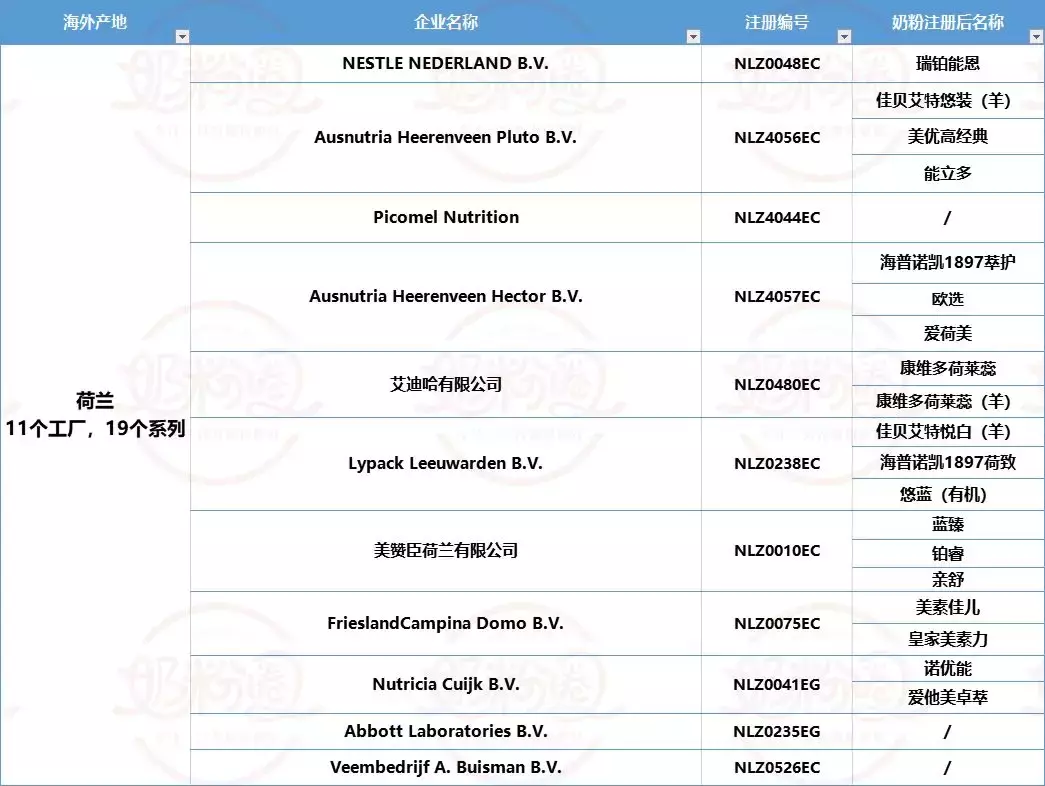Select product cell 爱他美卓萃
Viewport: 1045px width, 786px height.
pos(948,697)
